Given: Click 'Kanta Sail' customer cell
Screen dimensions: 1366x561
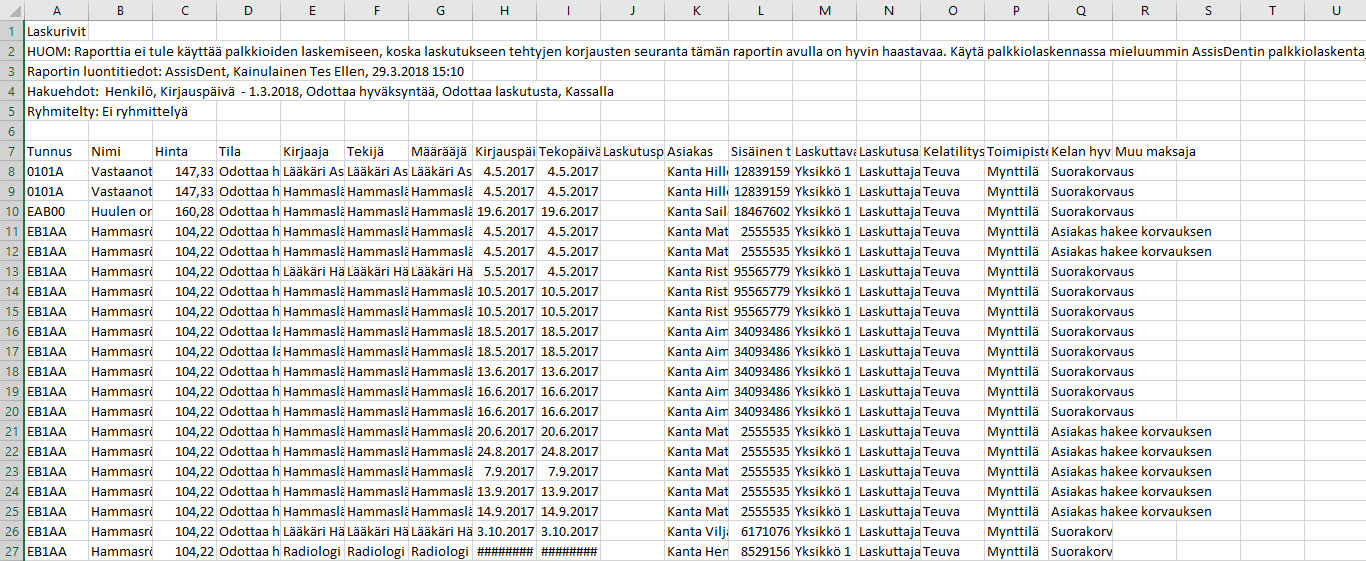Looking at the screenshot, I should tap(696, 211).
